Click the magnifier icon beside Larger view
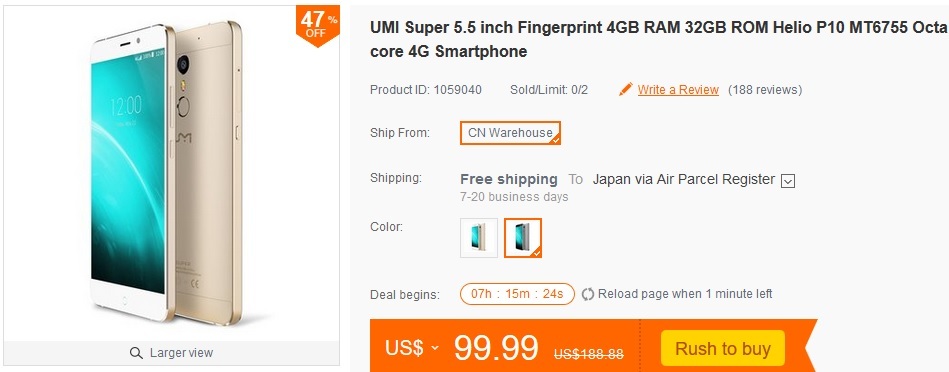Image resolution: width=949 pixels, height=372 pixels. (136, 353)
